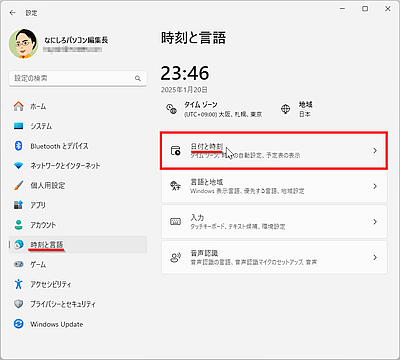Open the アプリ settings page

click(x=78, y=205)
